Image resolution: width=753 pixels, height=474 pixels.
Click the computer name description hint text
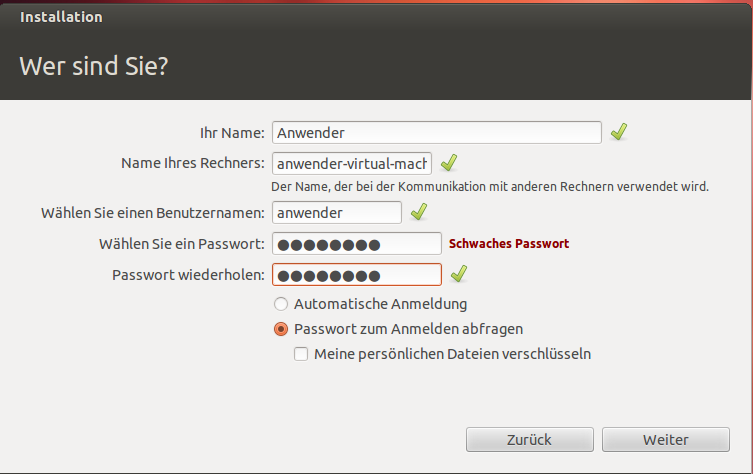pyautogui.click(x=490, y=186)
